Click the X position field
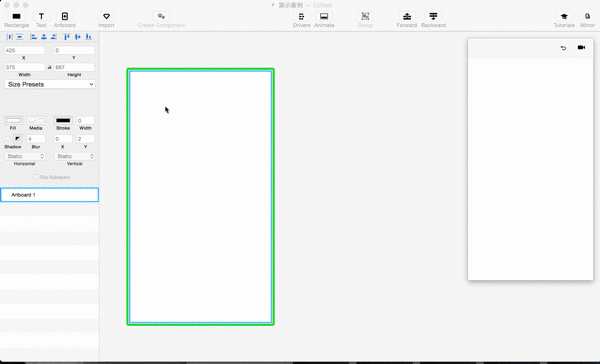Viewport: 600px width, 364px height. 25,51
